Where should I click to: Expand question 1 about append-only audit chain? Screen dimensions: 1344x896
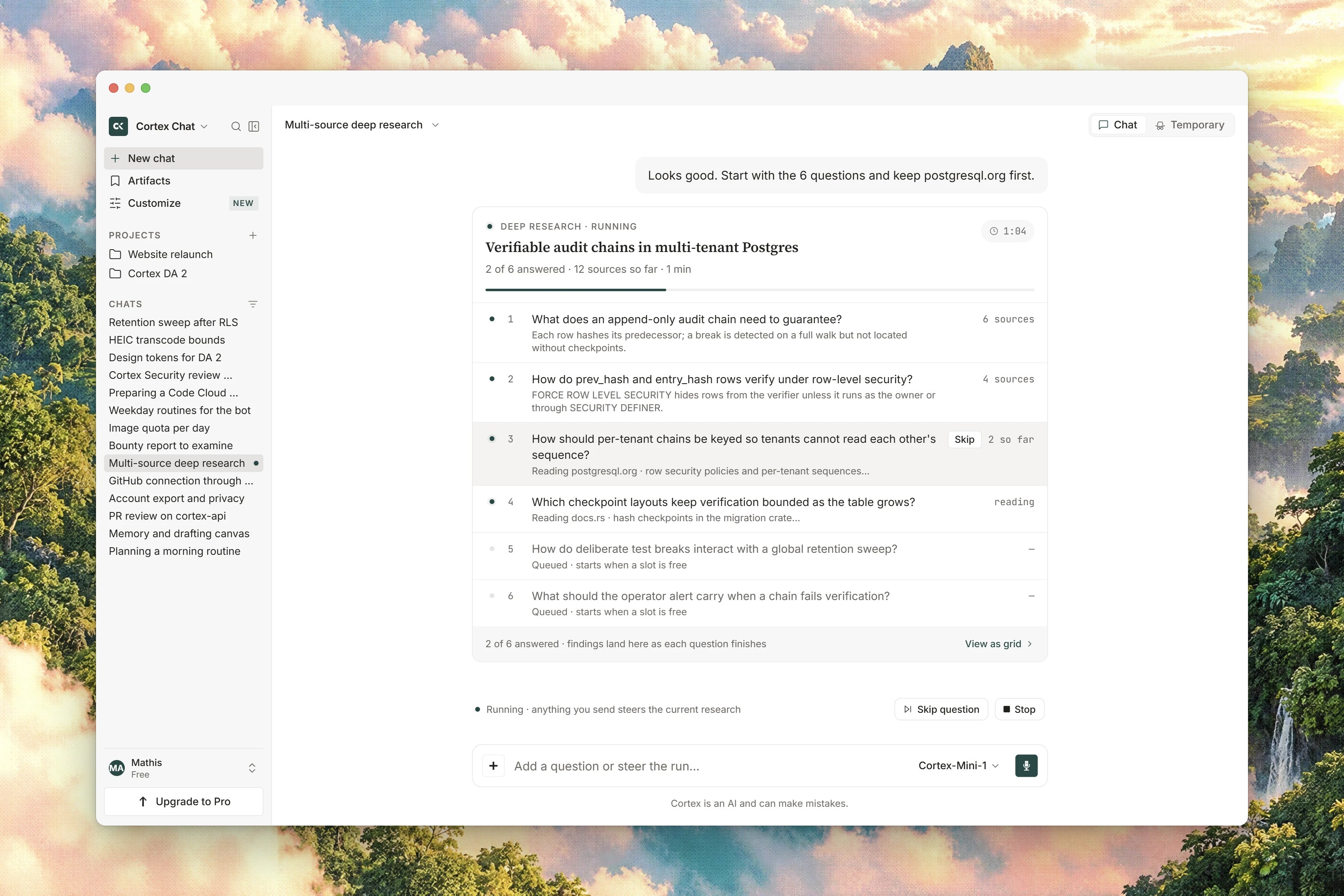760,332
